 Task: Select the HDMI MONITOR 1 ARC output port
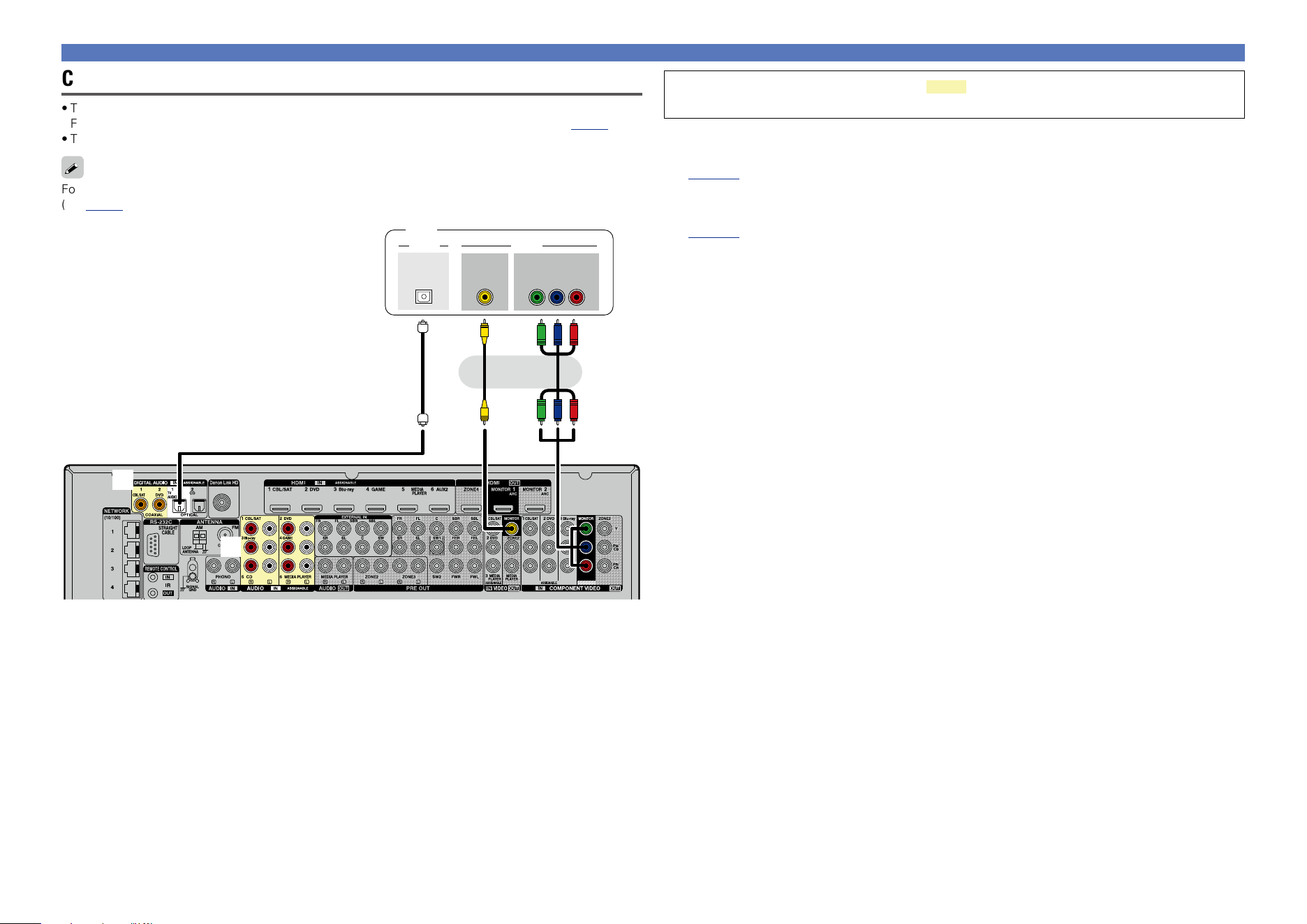[x=504, y=509]
